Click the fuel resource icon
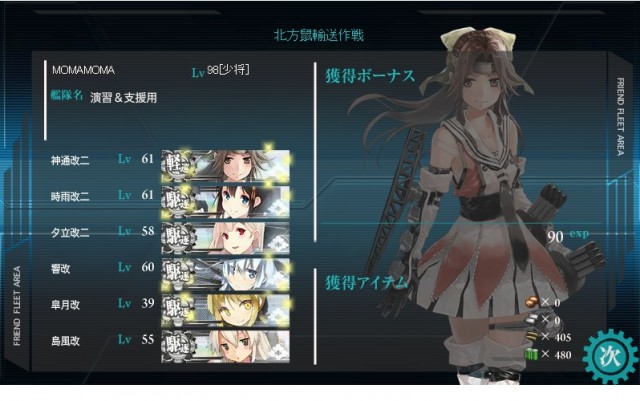The width and height of the screenshot is (640, 401). (x=533, y=303)
